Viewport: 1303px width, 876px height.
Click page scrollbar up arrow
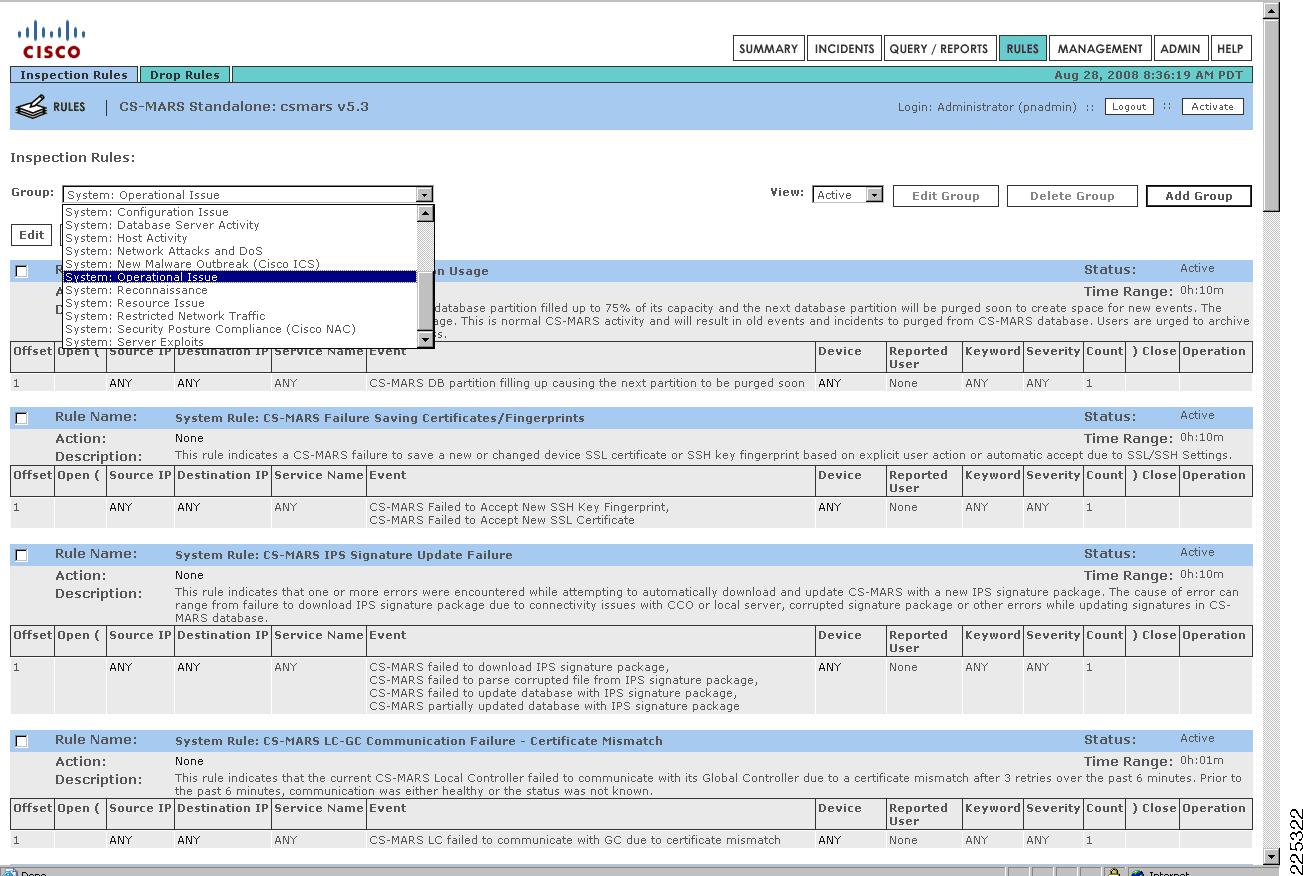point(1271,12)
